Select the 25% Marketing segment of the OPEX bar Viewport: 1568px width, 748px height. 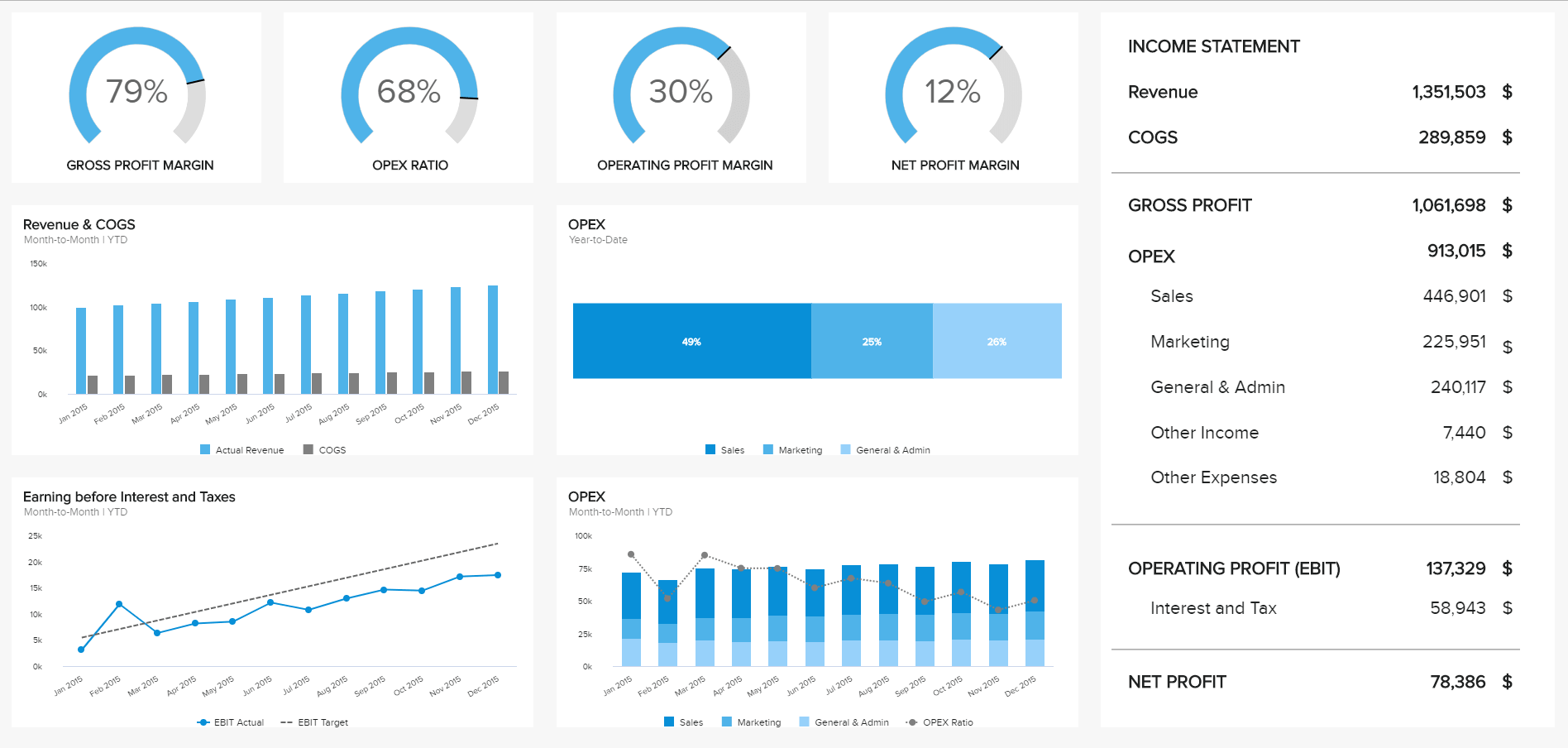coord(872,341)
